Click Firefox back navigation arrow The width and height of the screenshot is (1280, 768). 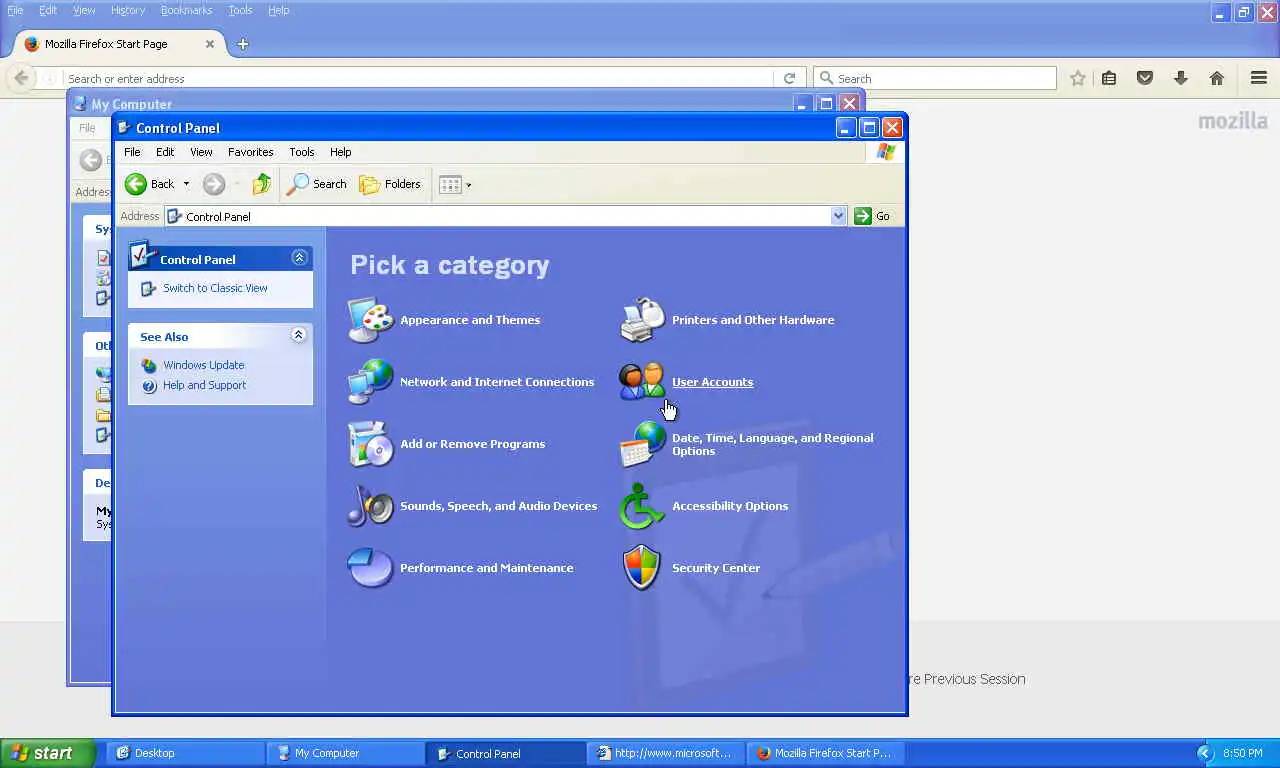point(21,78)
